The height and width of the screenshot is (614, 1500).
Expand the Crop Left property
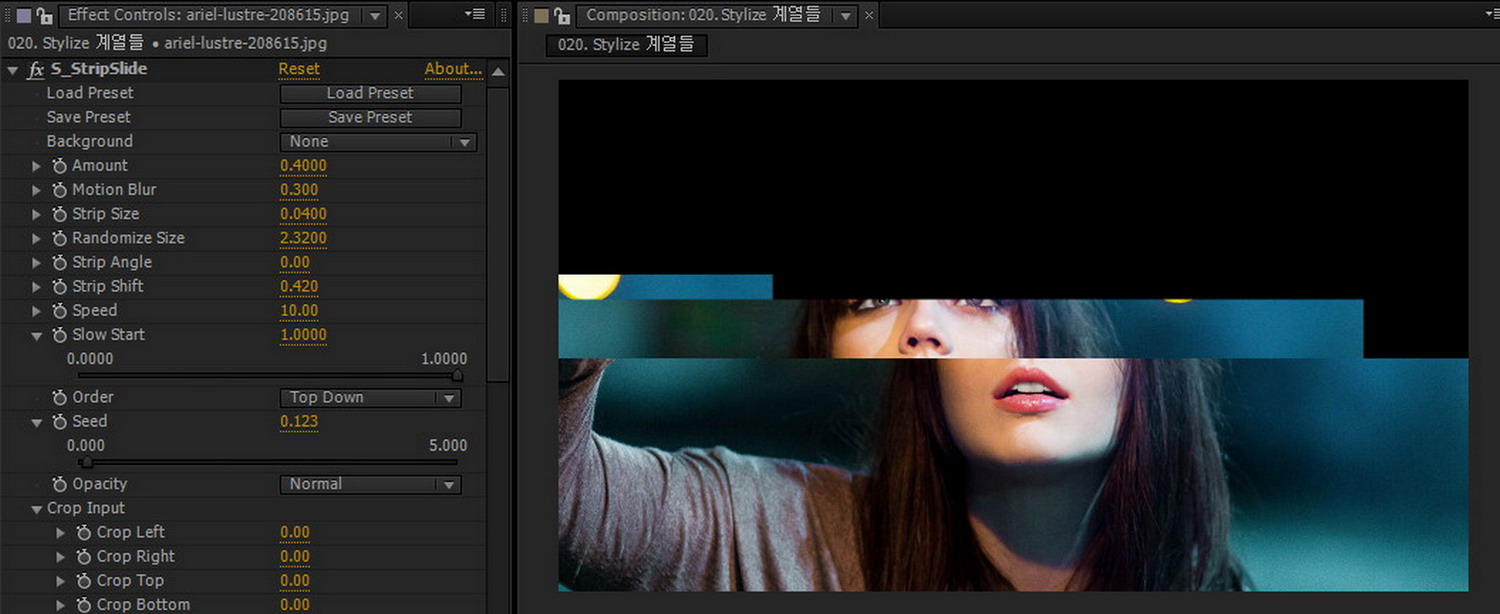[x=61, y=533]
